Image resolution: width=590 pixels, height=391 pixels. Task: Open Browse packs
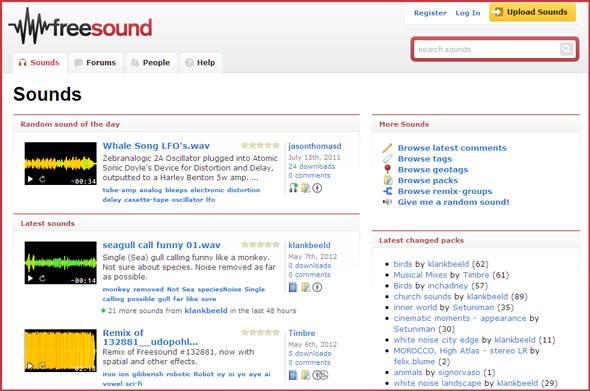coord(428,181)
